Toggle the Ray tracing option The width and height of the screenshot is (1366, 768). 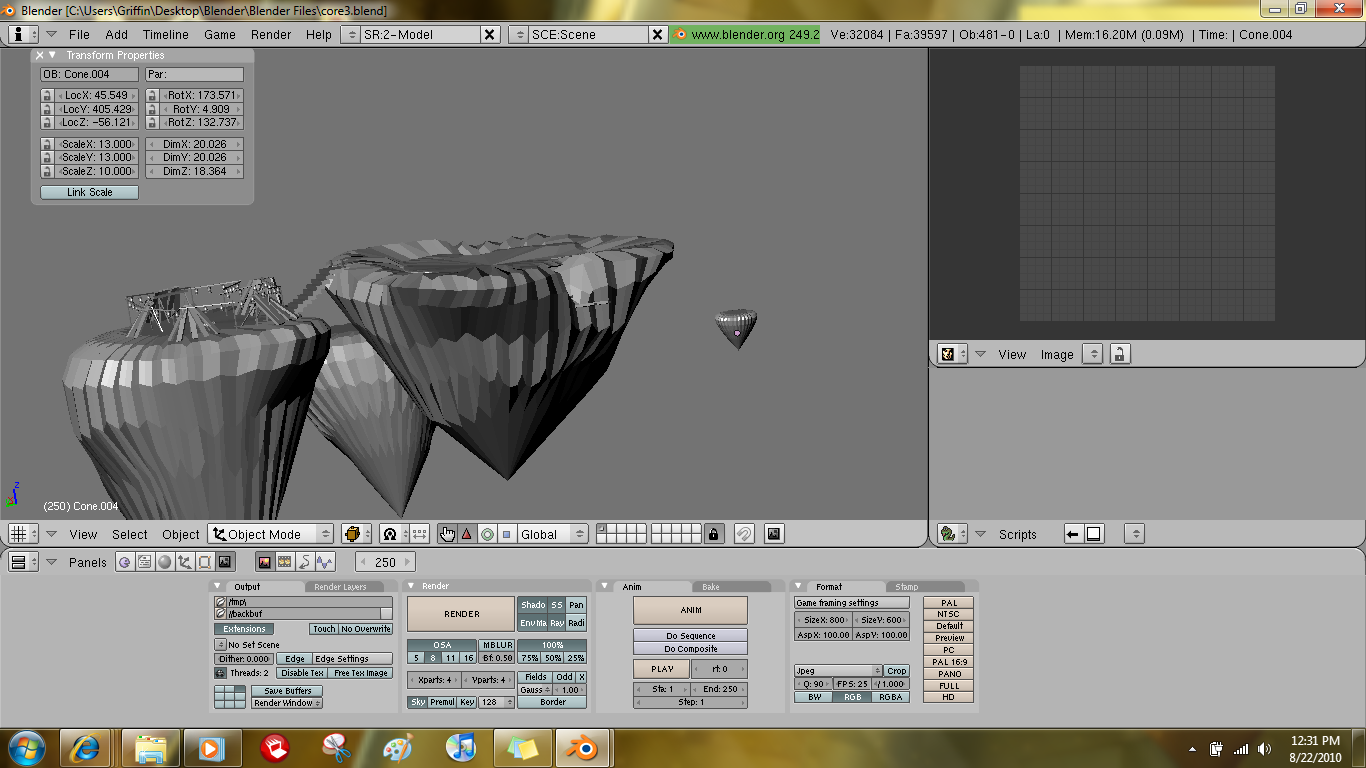coord(557,623)
